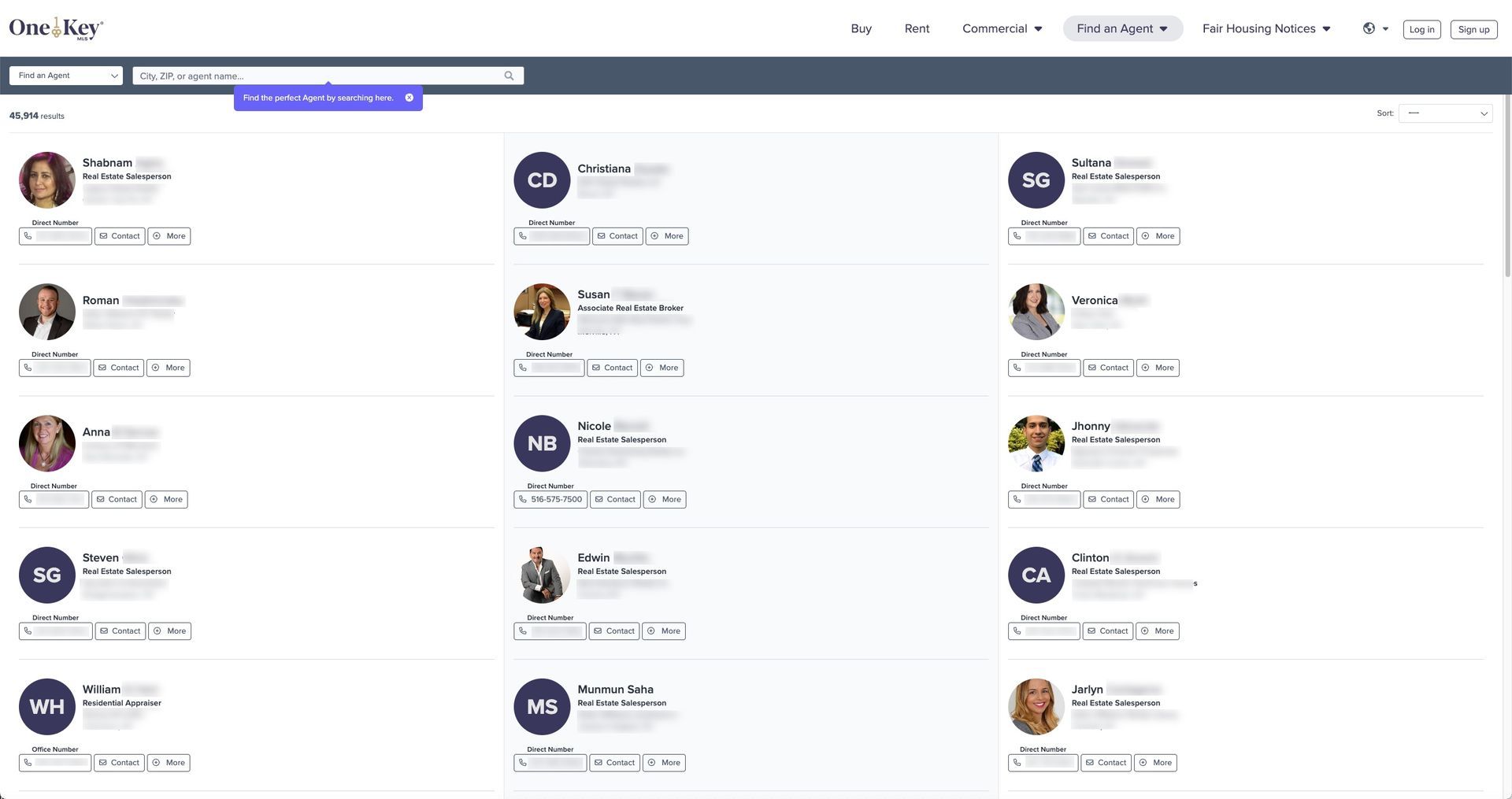Open Veronica's profile photo

coord(1036,312)
